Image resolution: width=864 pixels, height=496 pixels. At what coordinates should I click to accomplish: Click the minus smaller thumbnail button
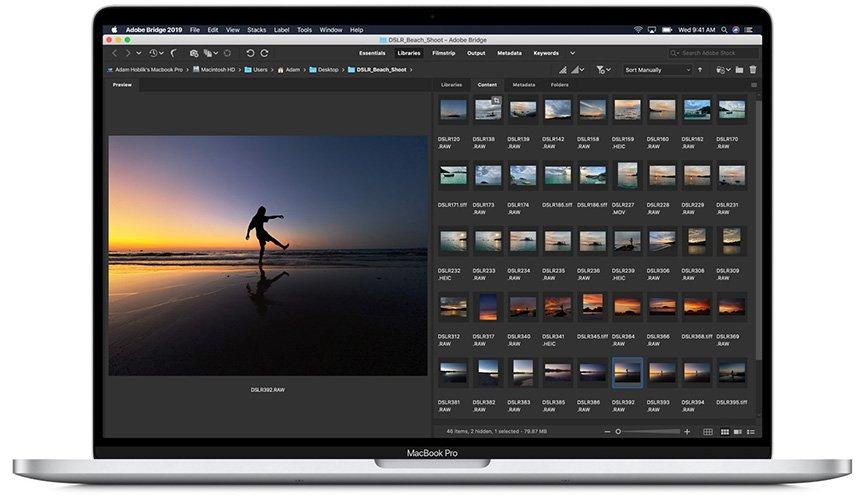(607, 432)
